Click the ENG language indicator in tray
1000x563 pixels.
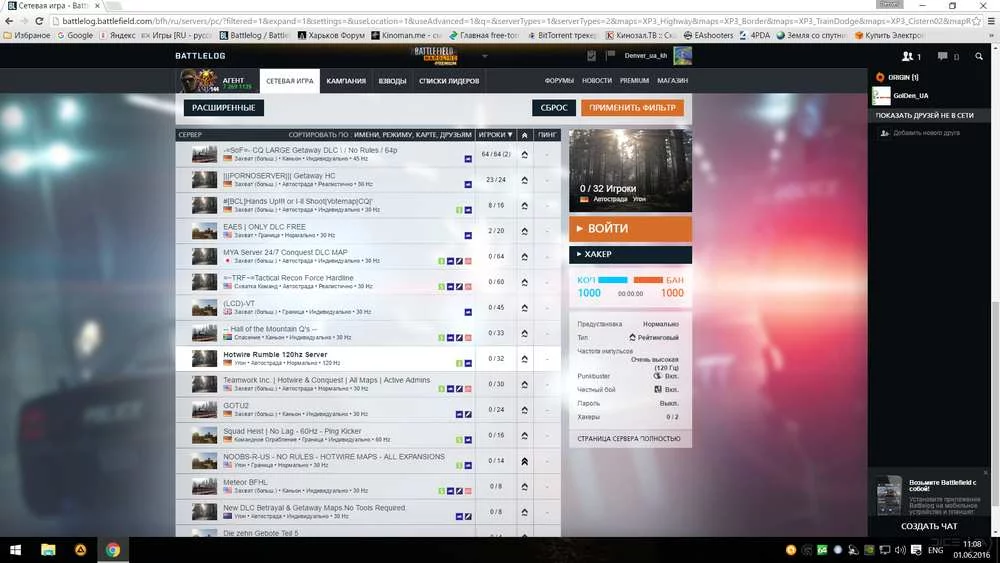935,550
